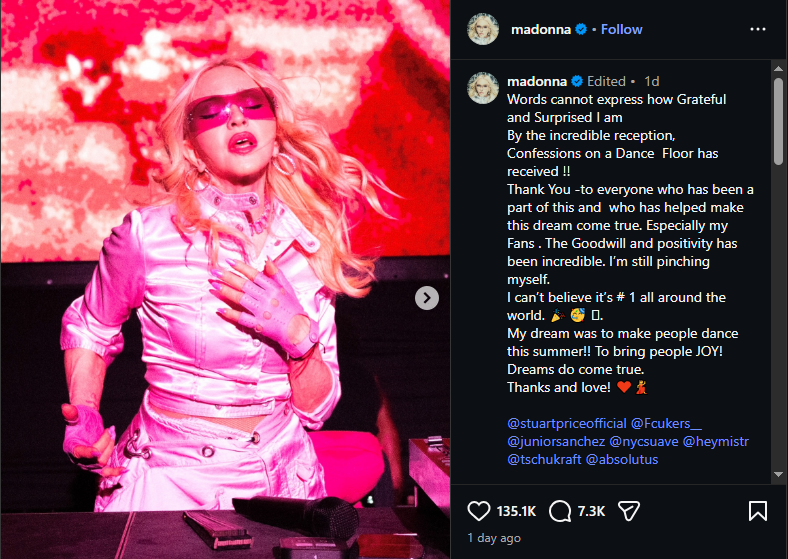This screenshot has height=559, width=788.
Task: View the 135.1K likes list
Action: [516, 511]
